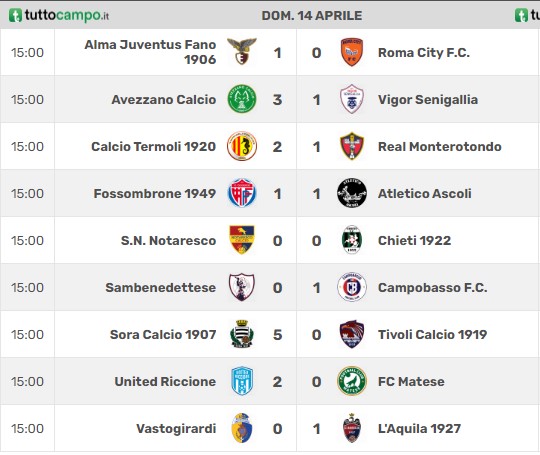The width and height of the screenshot is (540, 455).
Task: Click the orange Roma City F.C. crest
Action: (x=352, y=52)
